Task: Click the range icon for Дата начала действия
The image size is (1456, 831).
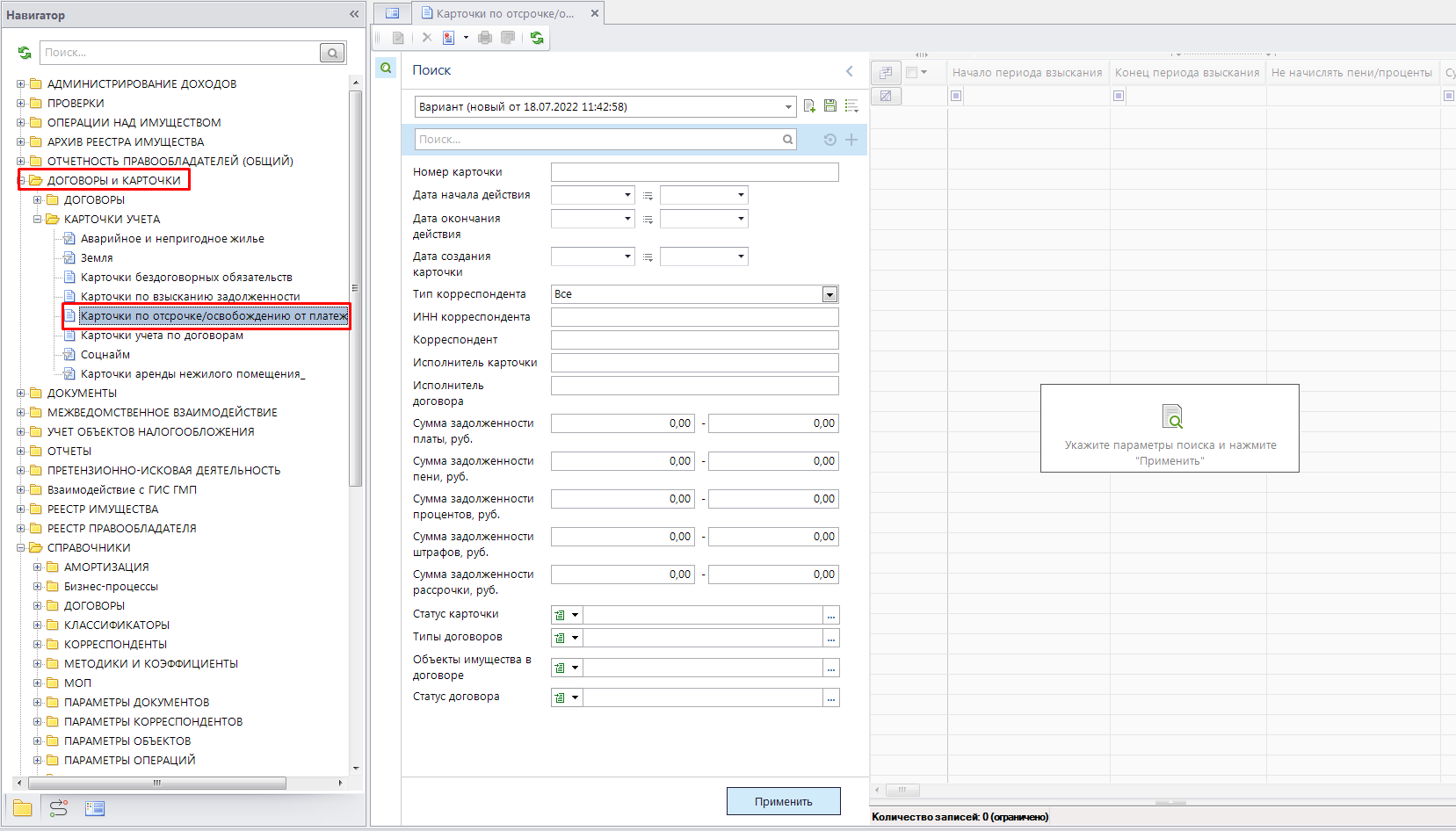Action: [x=648, y=195]
